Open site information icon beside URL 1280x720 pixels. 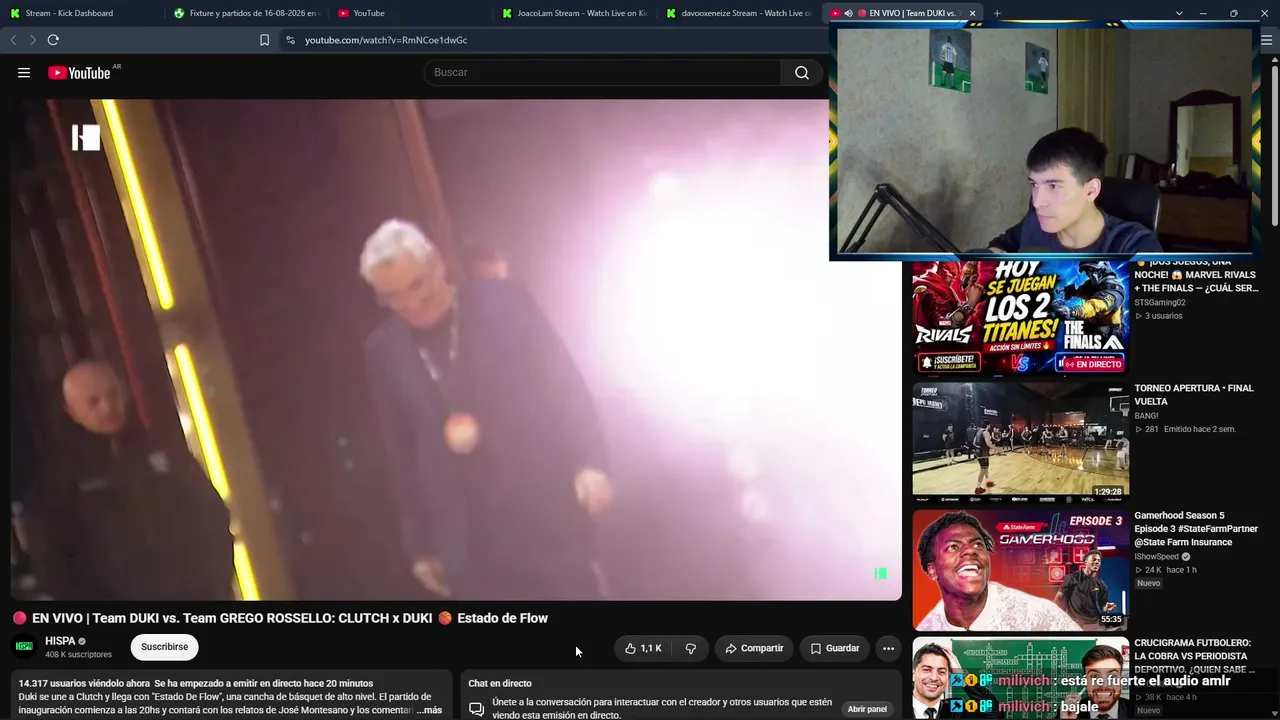pos(290,40)
